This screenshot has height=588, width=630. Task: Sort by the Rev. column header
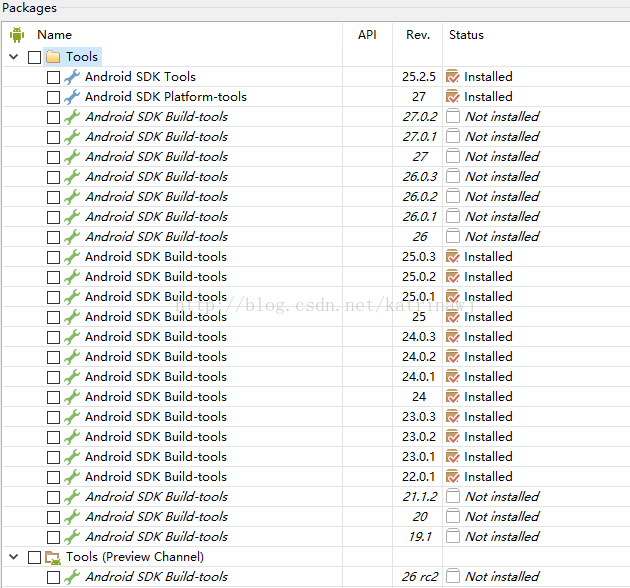point(418,35)
